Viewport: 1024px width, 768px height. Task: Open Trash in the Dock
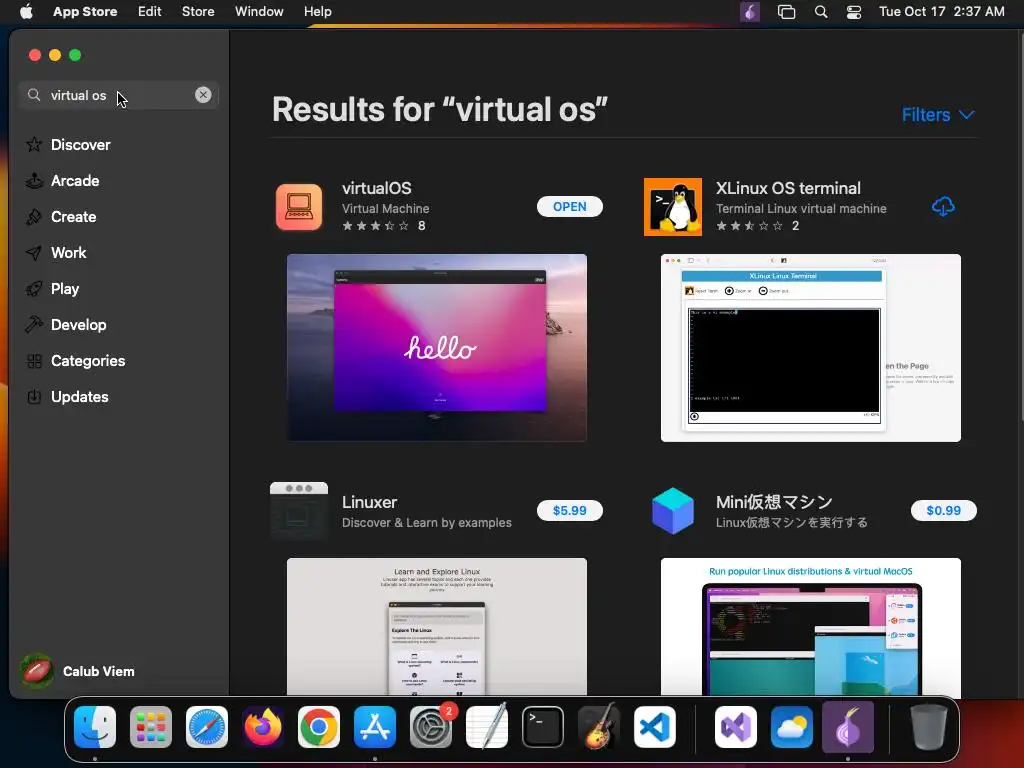point(928,727)
